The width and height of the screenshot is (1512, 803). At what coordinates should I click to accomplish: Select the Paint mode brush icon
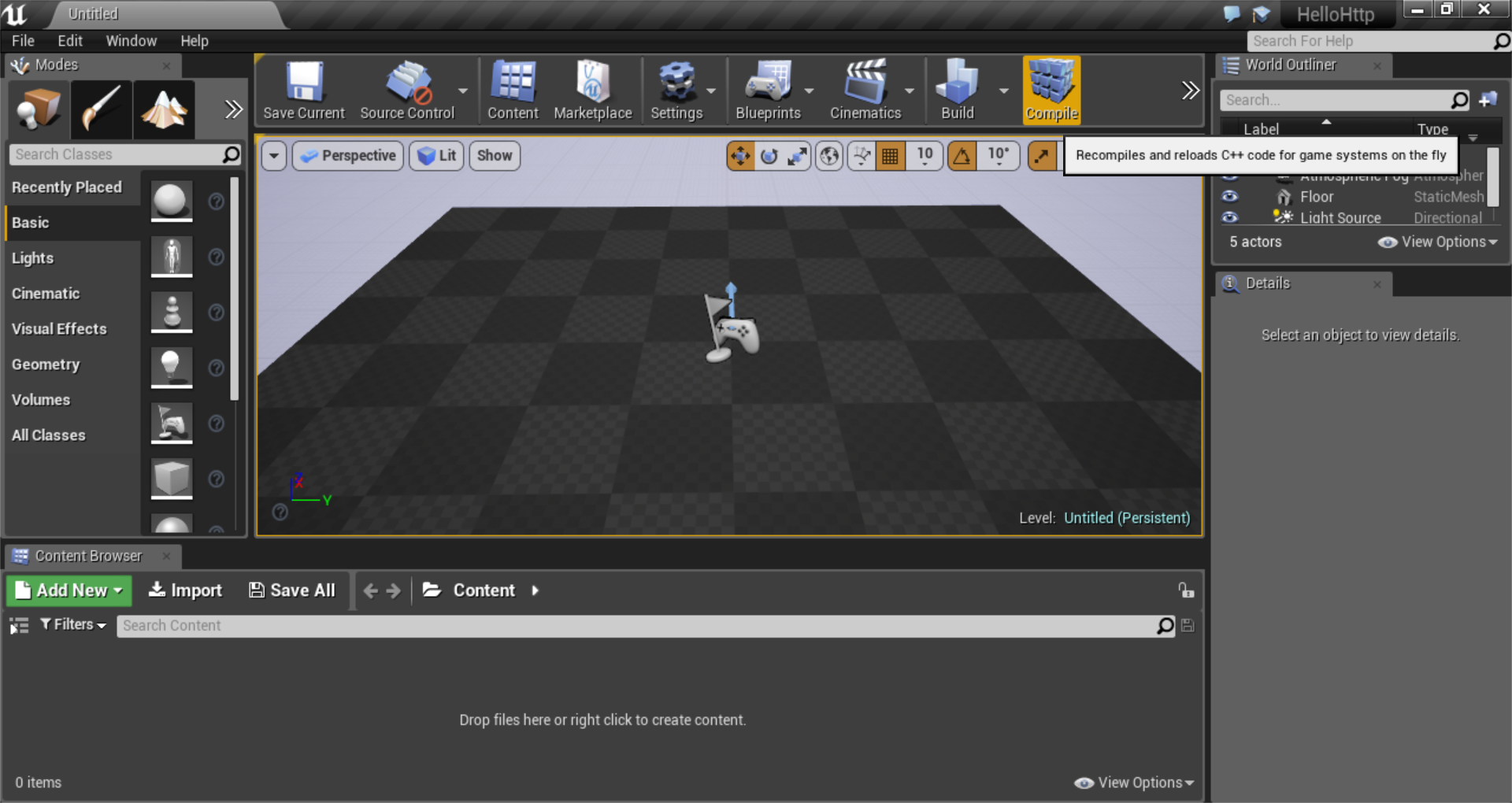click(x=102, y=109)
